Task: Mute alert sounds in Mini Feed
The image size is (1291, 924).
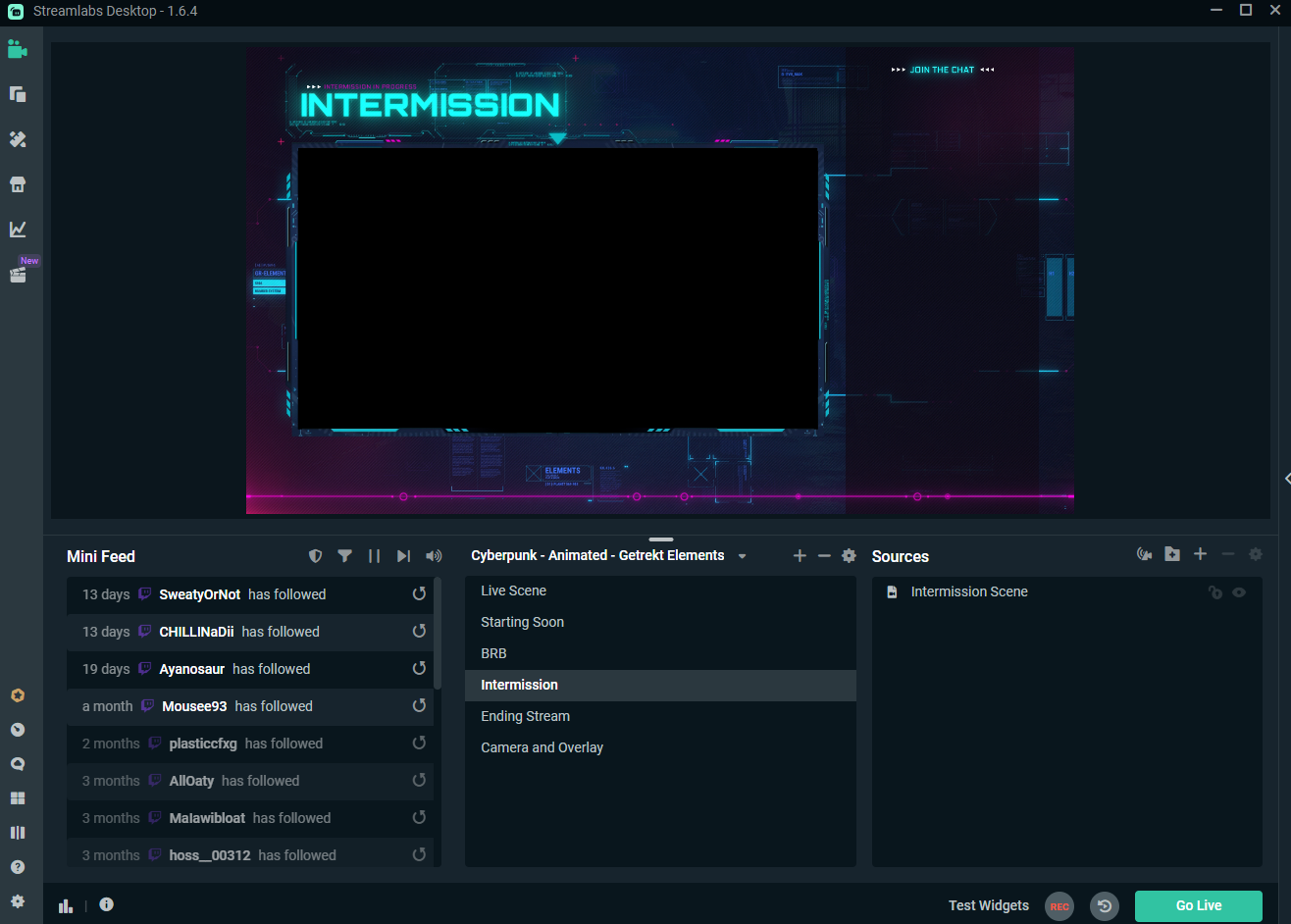Action: (434, 556)
